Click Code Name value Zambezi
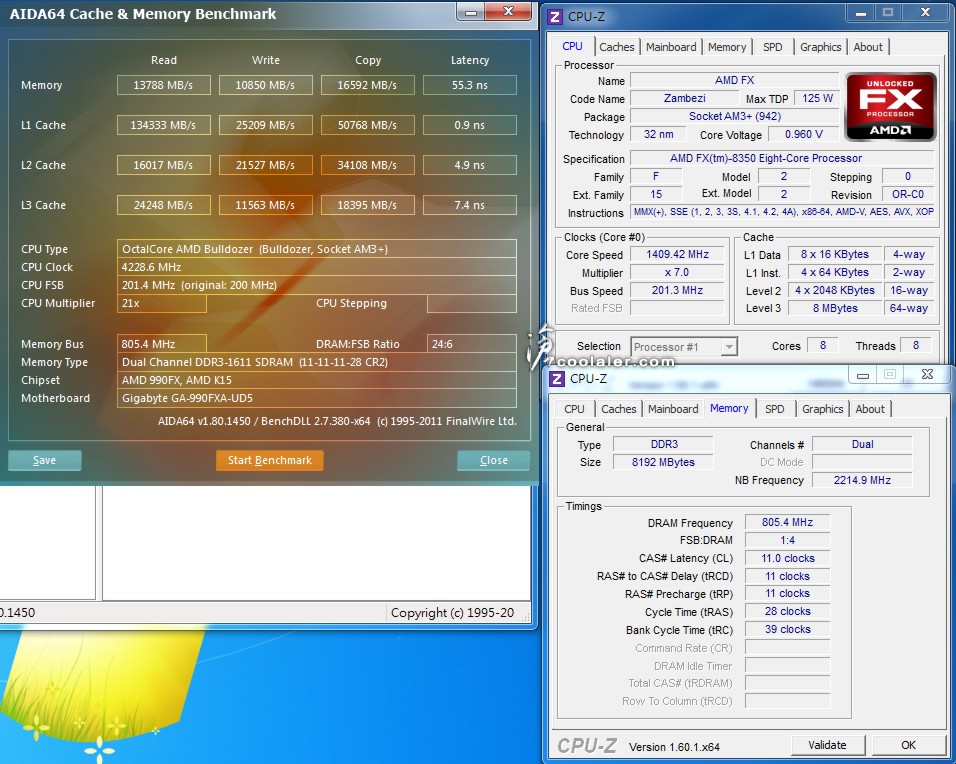The image size is (956, 764). tap(684, 98)
